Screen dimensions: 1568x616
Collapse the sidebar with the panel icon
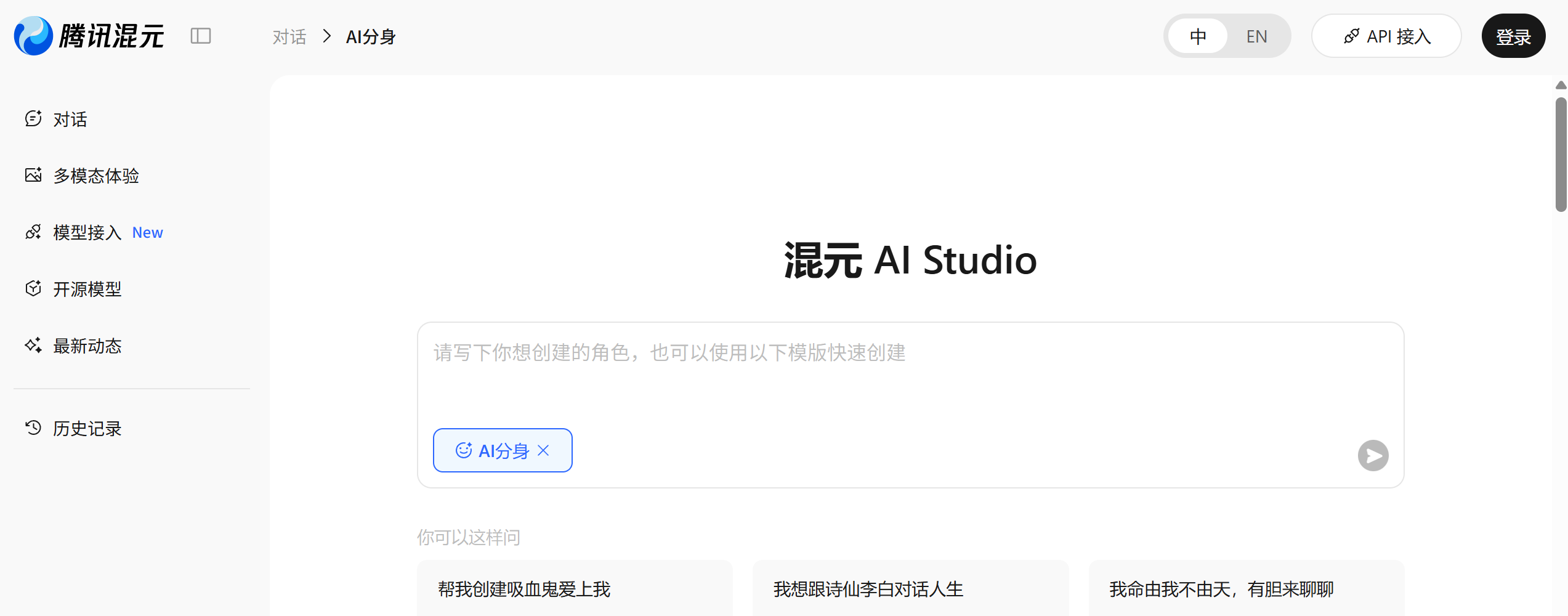click(201, 36)
